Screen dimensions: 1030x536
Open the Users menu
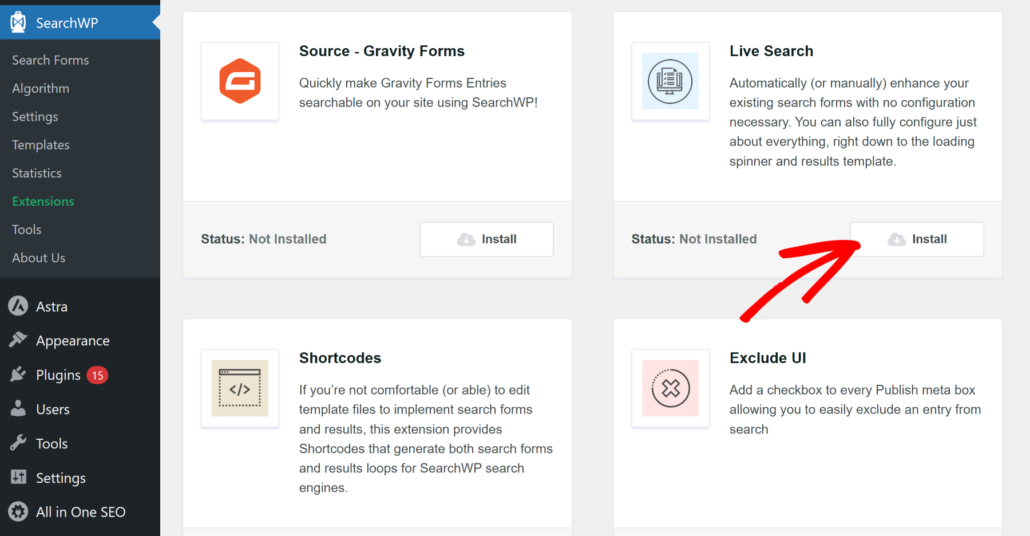53,409
